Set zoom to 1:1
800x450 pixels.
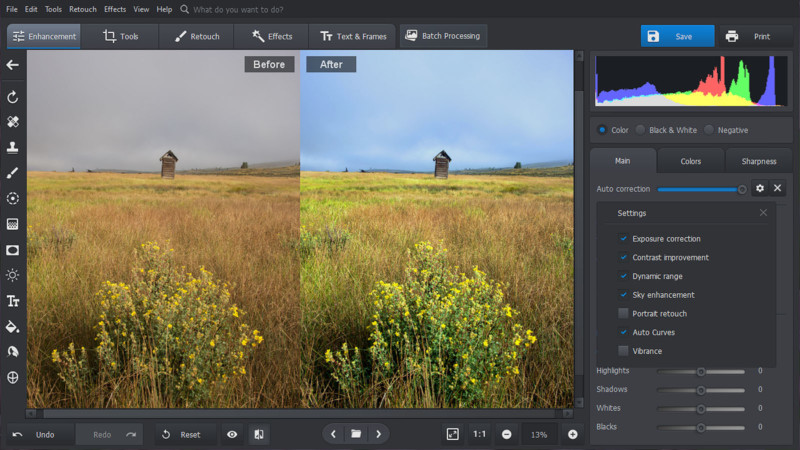click(480, 434)
